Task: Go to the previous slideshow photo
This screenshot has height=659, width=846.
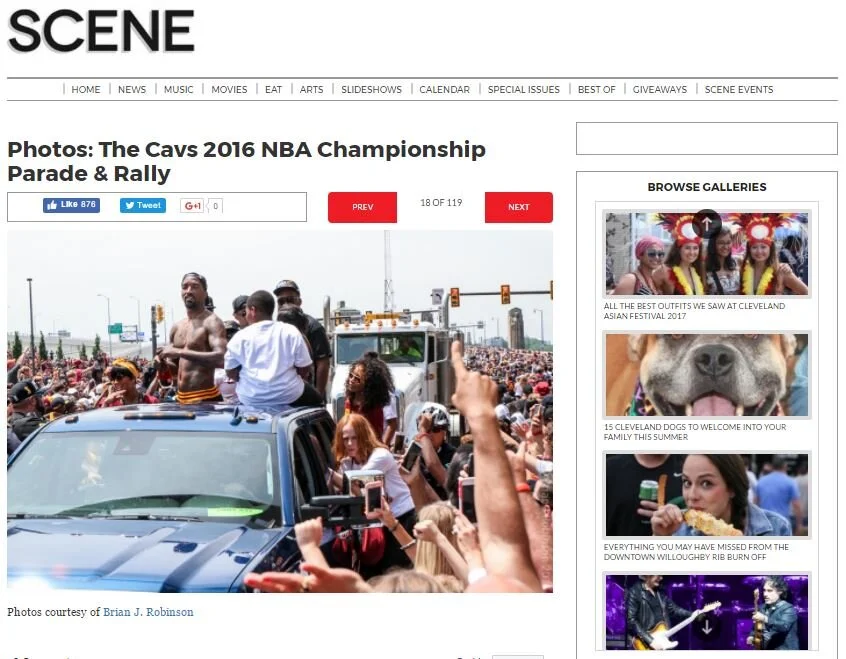Action: [x=363, y=207]
